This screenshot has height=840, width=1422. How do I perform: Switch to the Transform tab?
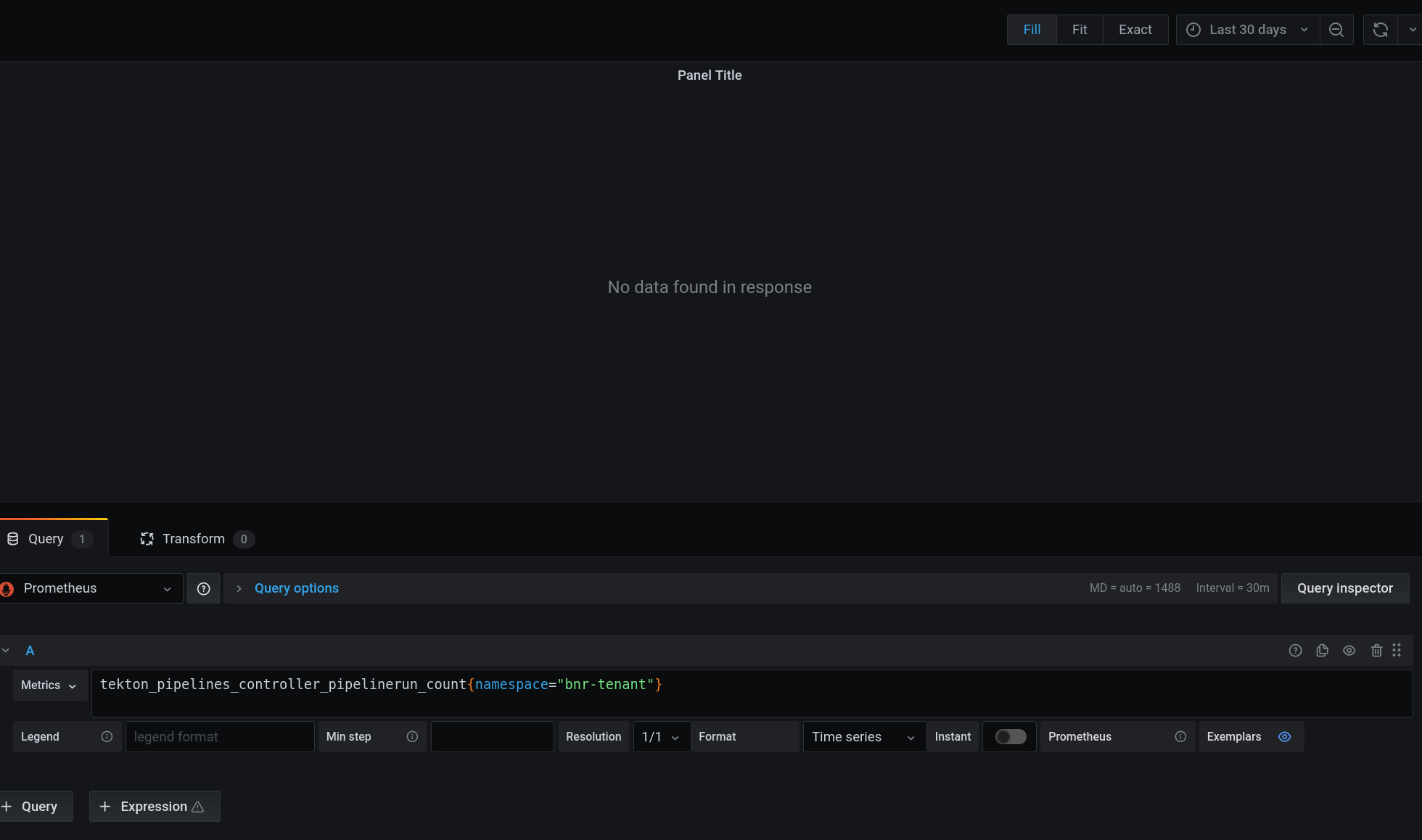tap(194, 539)
